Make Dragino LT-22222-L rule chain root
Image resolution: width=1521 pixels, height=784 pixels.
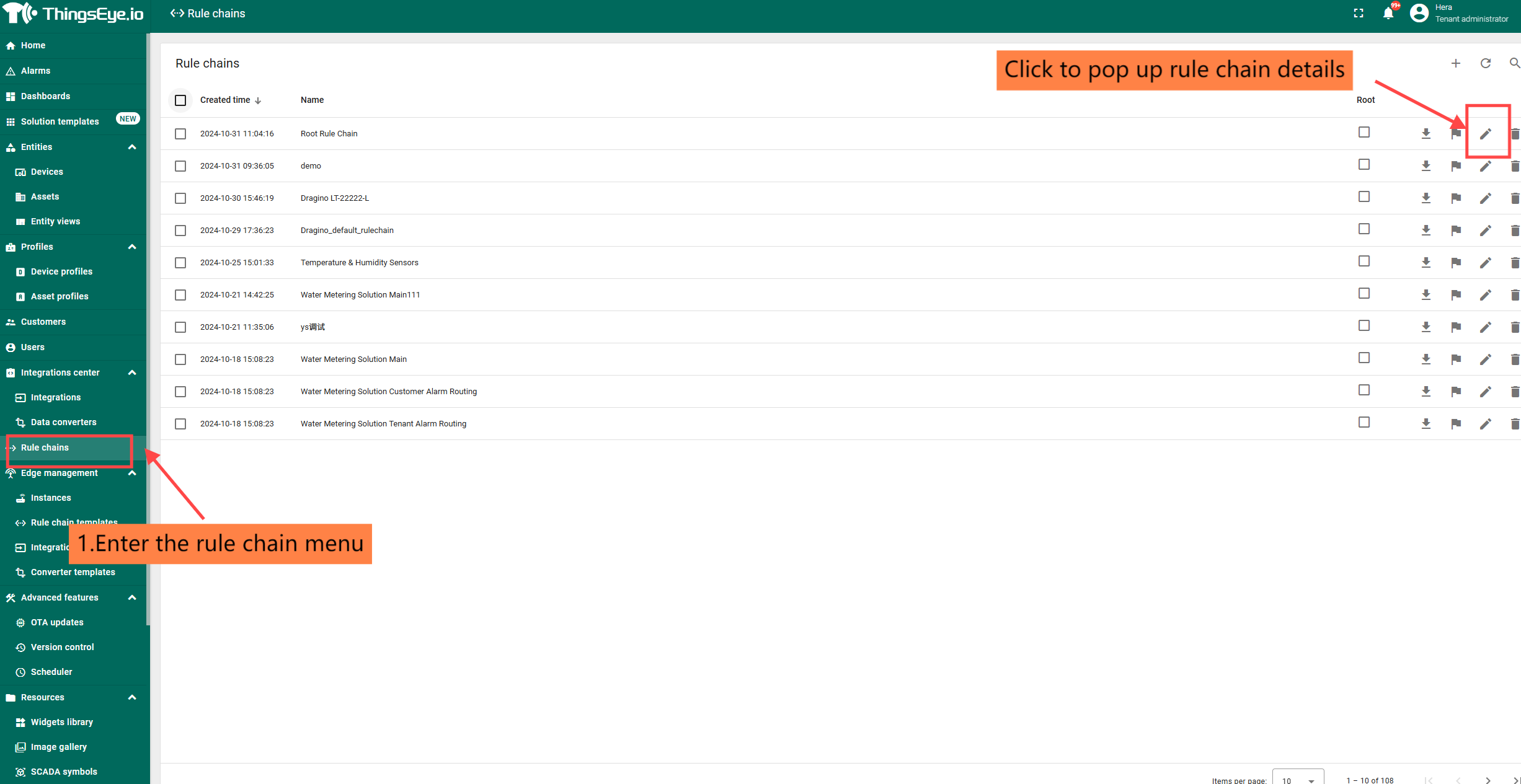click(x=1456, y=198)
